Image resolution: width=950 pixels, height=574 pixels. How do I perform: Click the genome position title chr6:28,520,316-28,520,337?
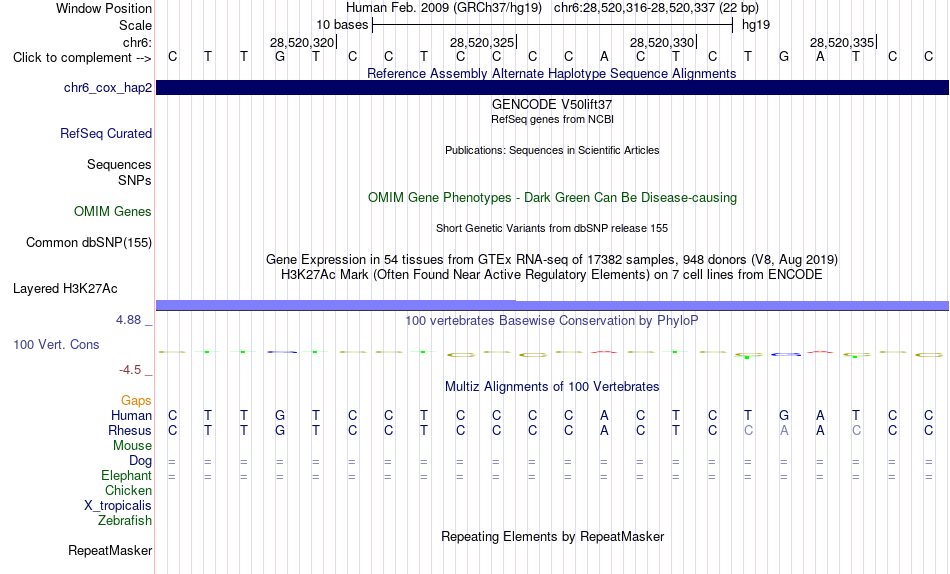656,8
